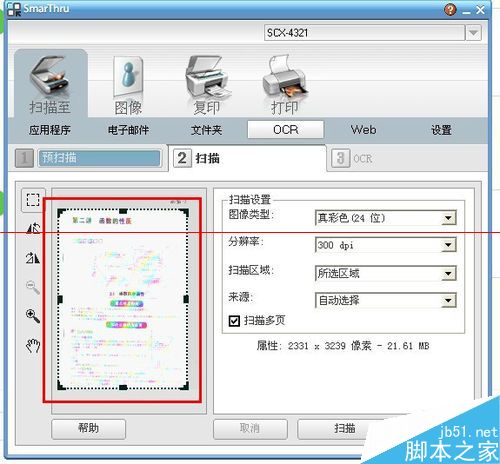Open the 打印 print mode
This screenshot has width=500, height=464.
point(284,85)
